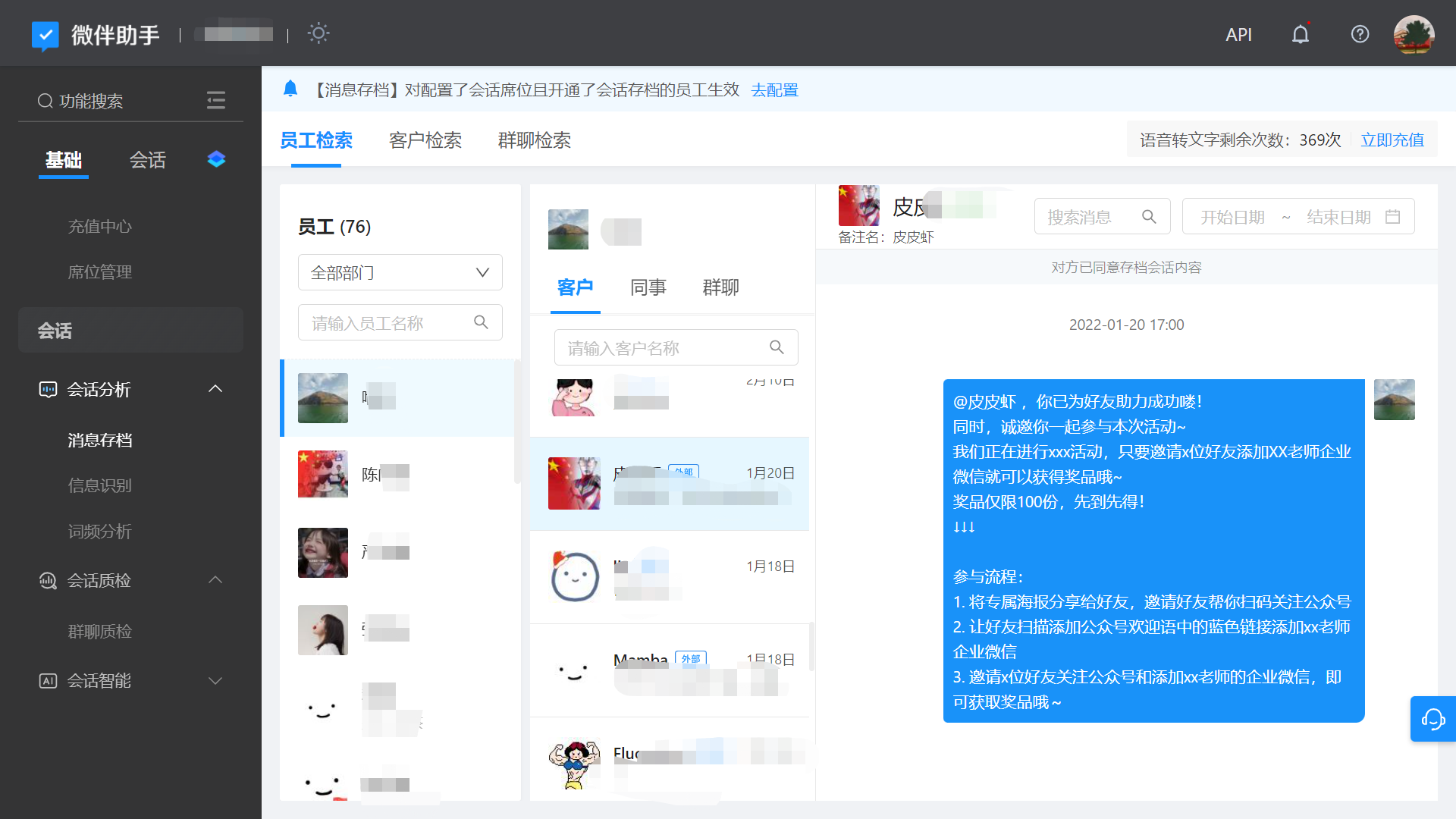Open the notification bell in header
This screenshot has width=1456, height=819.
click(x=1301, y=34)
